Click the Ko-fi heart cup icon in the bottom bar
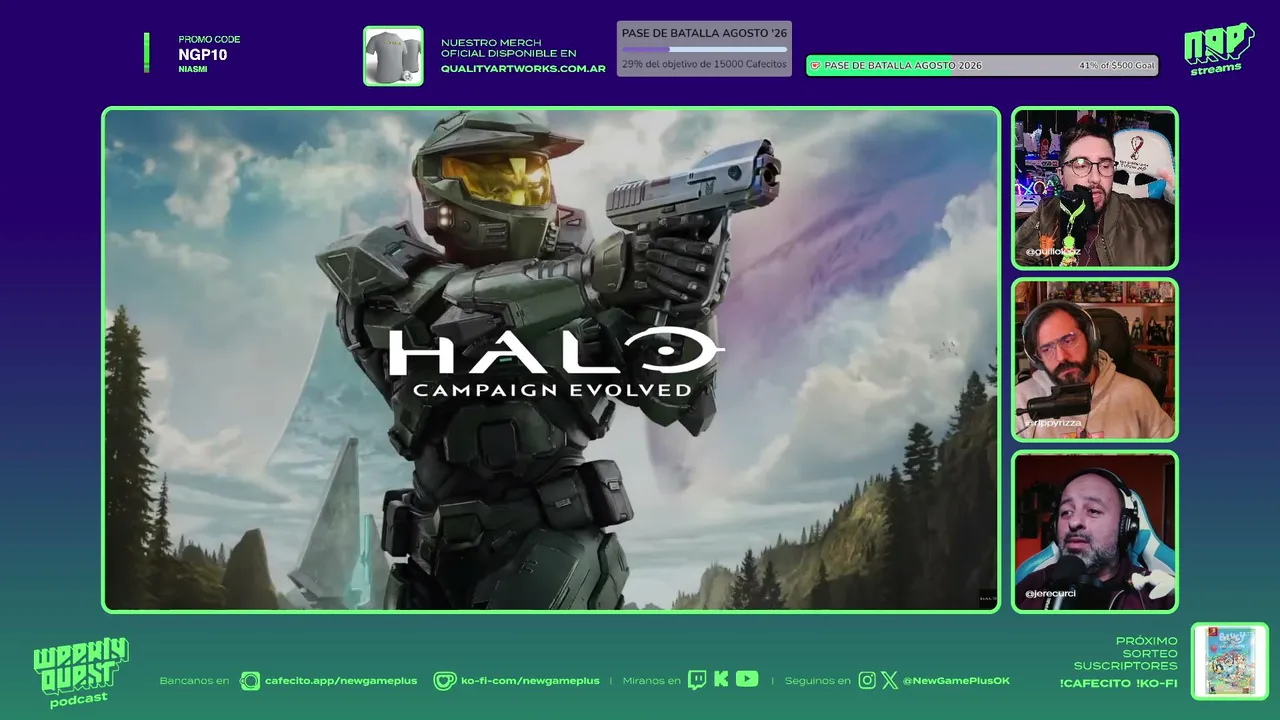This screenshot has height=720, width=1280. (444, 681)
